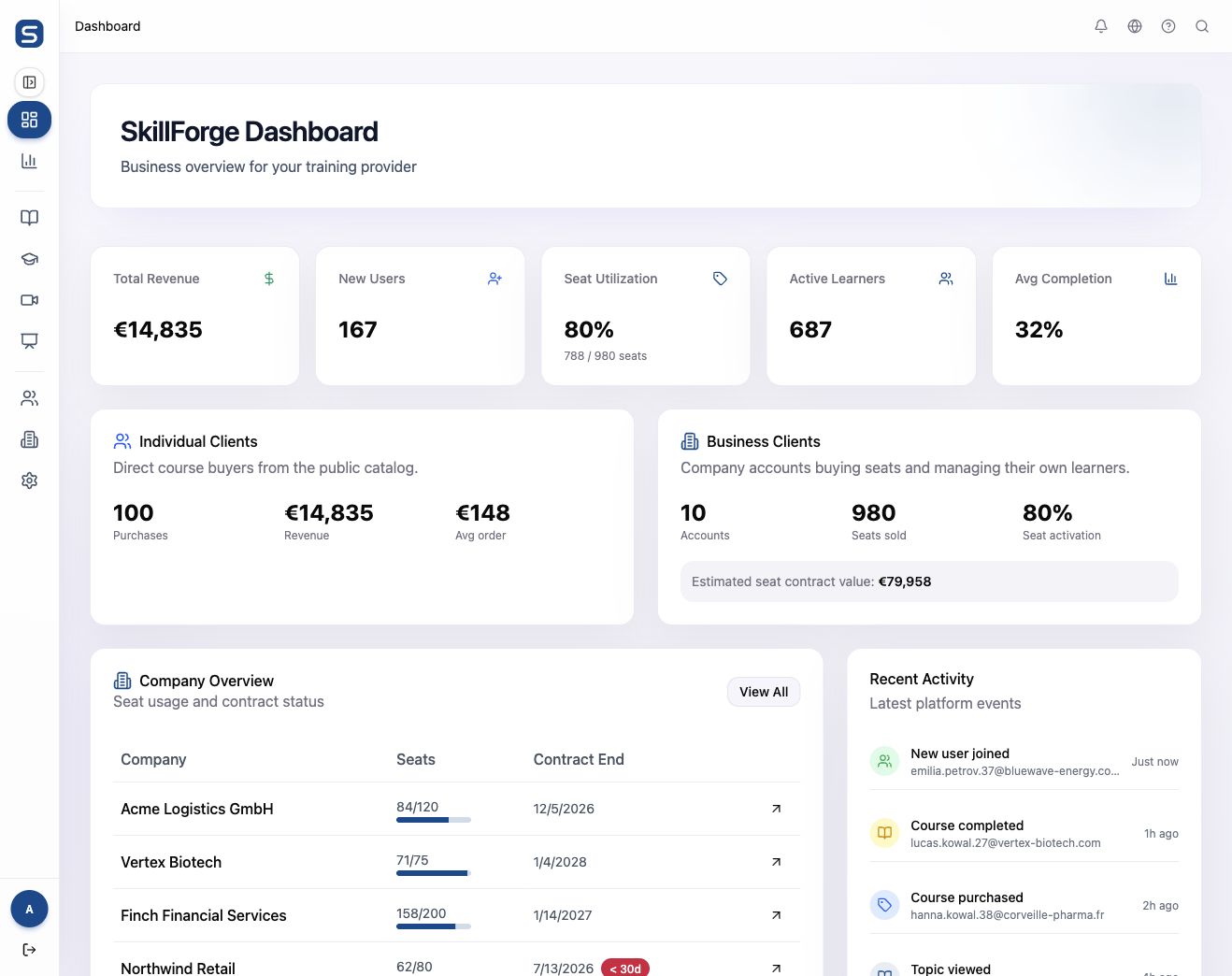
Task: Click the yellow book icon beside Course completed
Action: (884, 833)
